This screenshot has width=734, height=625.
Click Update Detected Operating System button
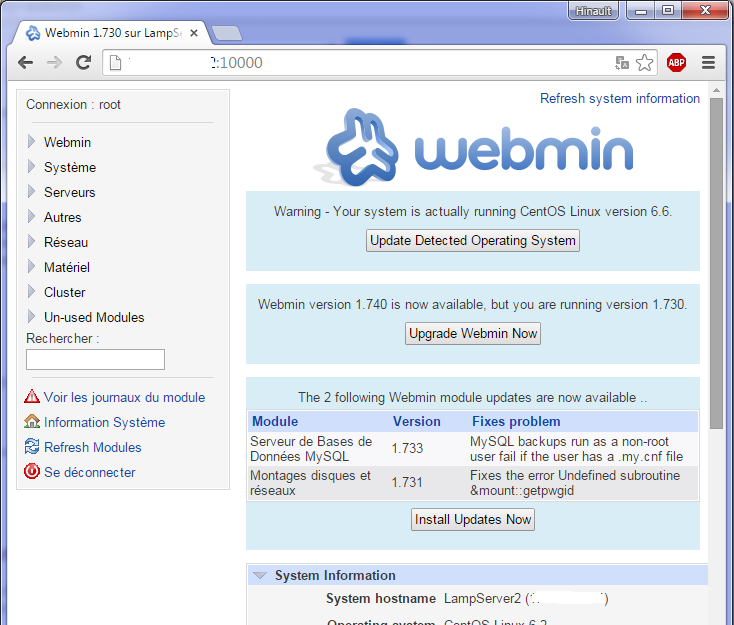[x=472, y=241]
